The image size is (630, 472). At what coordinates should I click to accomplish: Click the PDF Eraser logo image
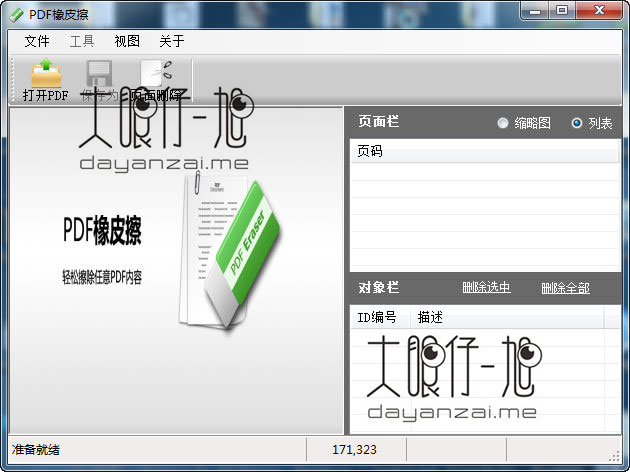pyautogui.click(x=230, y=252)
